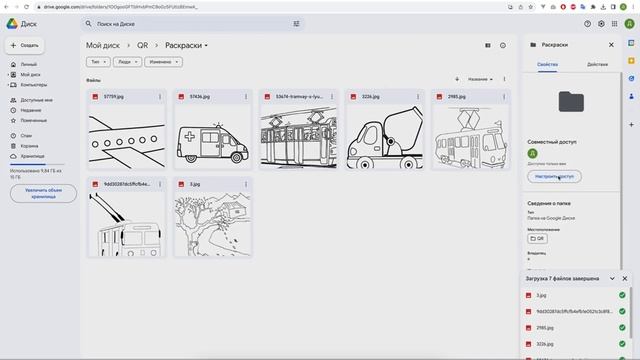Switch to the Свойства tab
Image resolution: width=640 pixels, height=360 pixels.
[547, 64]
